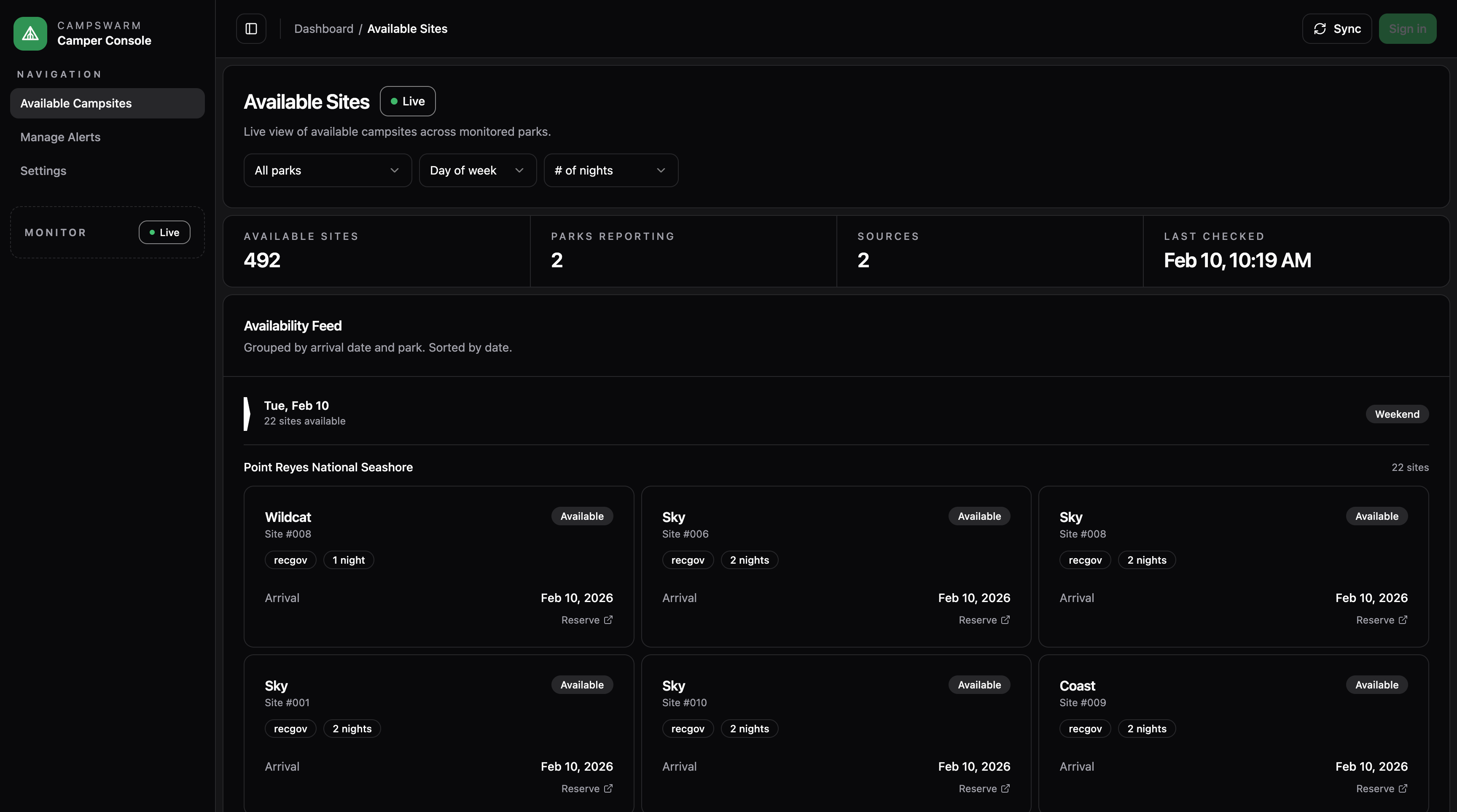Click the Campswarm tent logo icon
Screen dimensions: 1457x812
coord(30,33)
